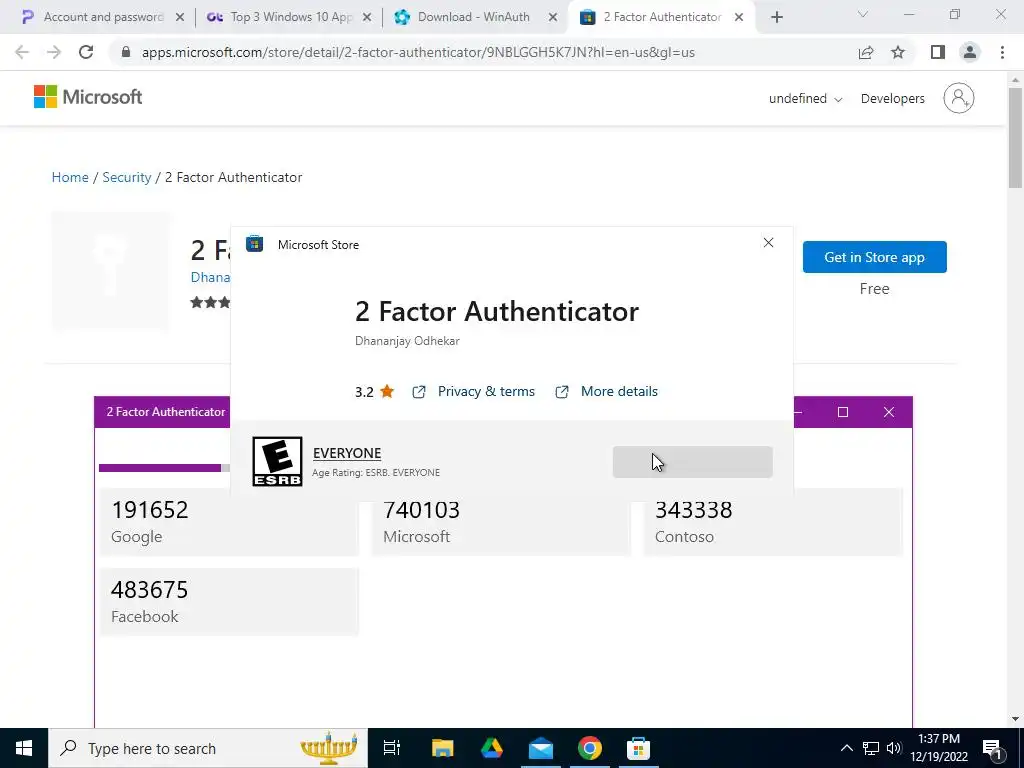Bookmark this page with the star icon
Viewport: 1024px width, 768px height.
point(898,52)
